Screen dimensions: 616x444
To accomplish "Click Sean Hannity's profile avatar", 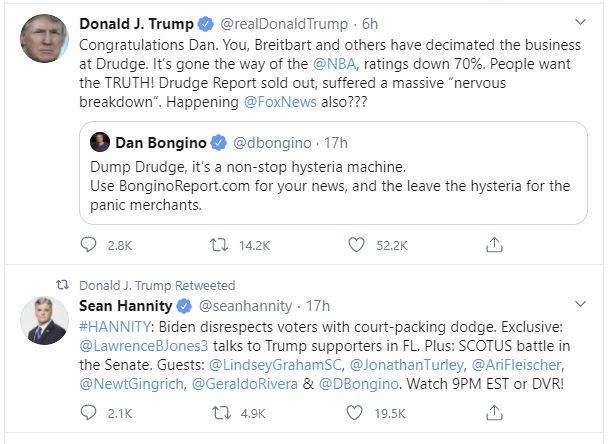I will (44, 321).
